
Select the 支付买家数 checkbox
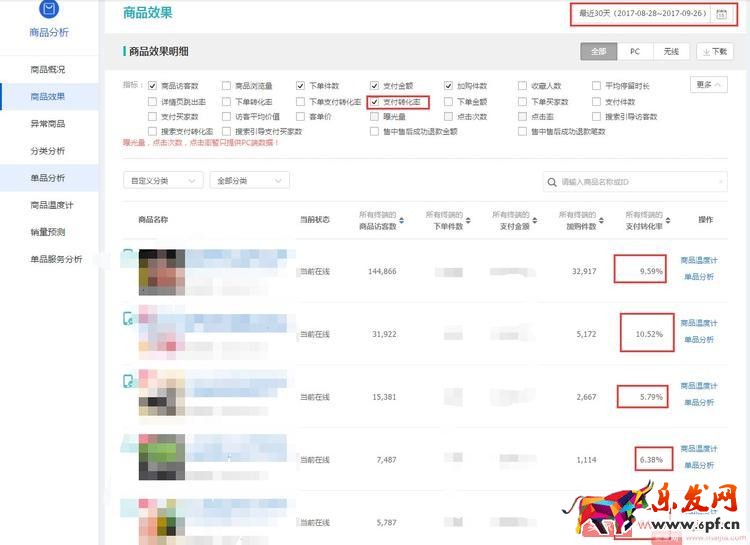pos(152,116)
